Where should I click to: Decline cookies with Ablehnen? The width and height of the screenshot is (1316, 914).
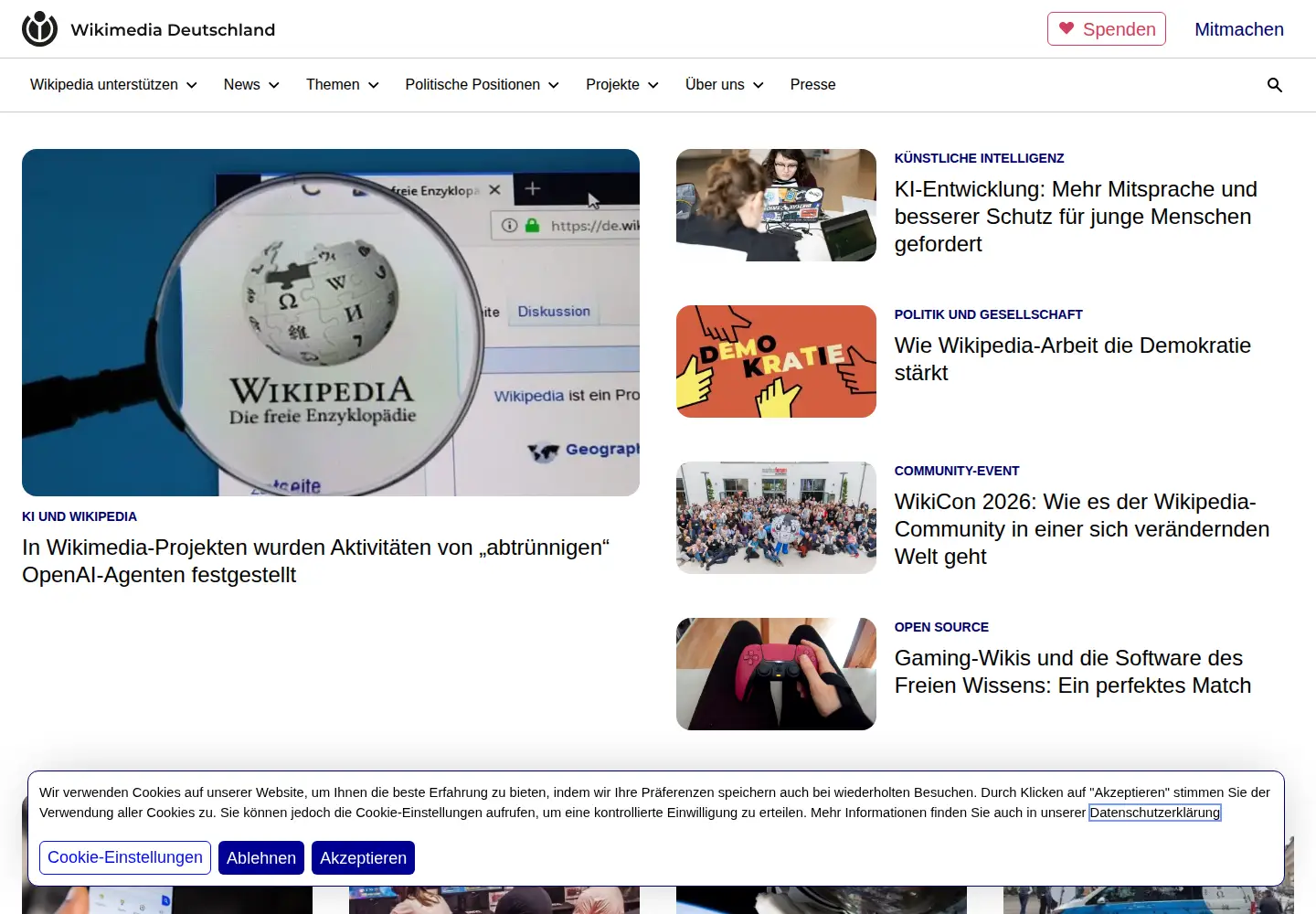click(x=261, y=857)
